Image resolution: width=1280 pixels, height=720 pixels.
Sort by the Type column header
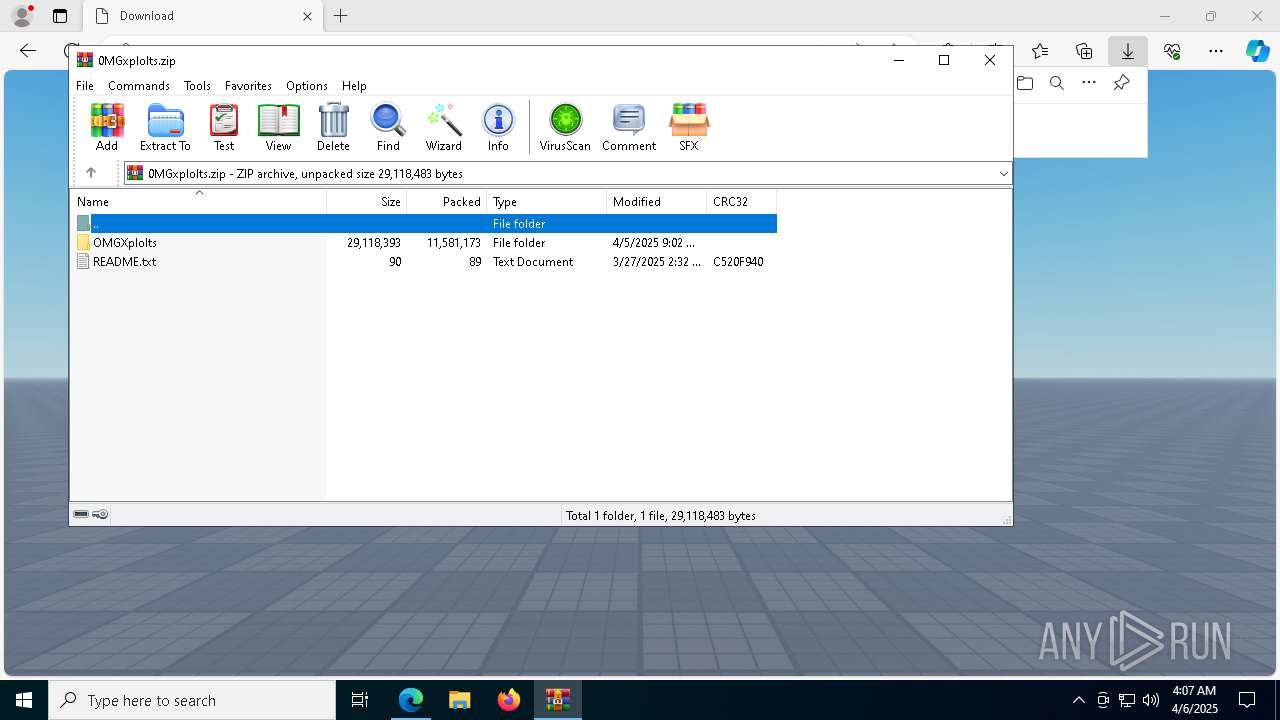point(546,201)
